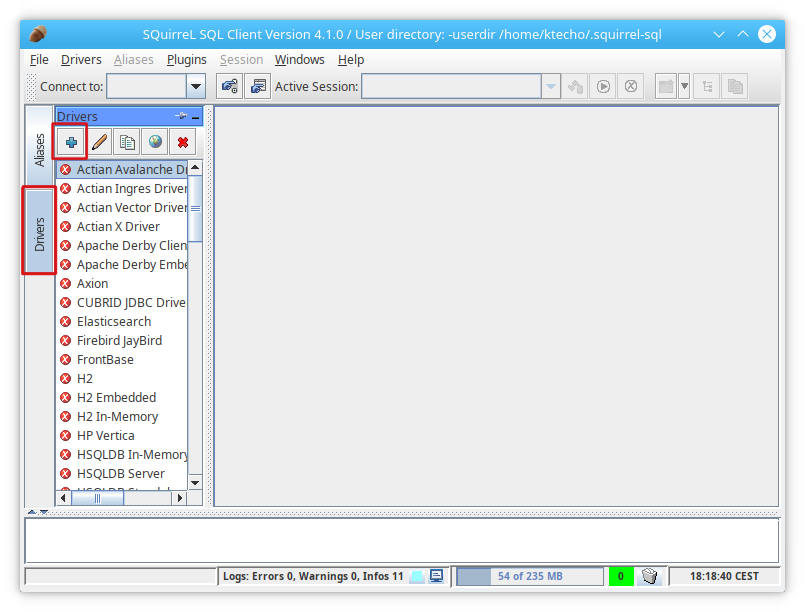Click the last documents icon in the main toolbar

coord(735,86)
